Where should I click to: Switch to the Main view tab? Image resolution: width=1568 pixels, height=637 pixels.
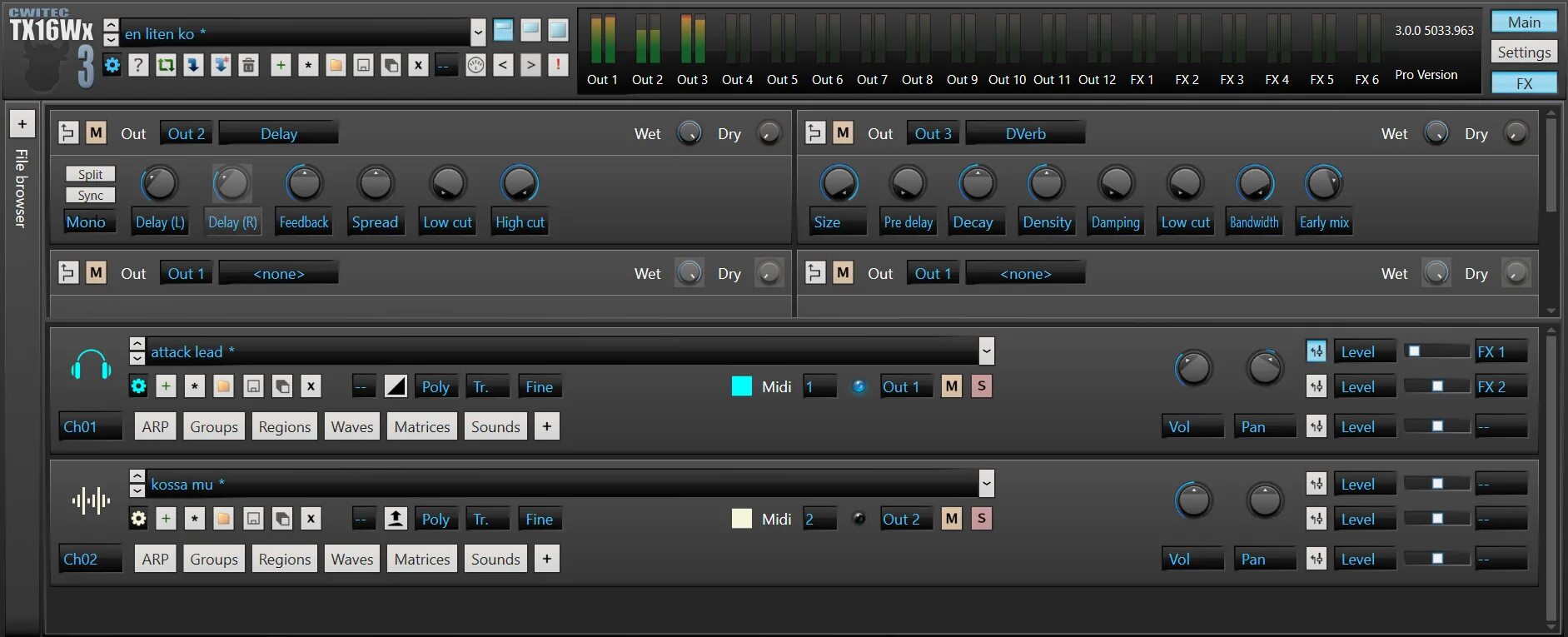coord(1524,22)
